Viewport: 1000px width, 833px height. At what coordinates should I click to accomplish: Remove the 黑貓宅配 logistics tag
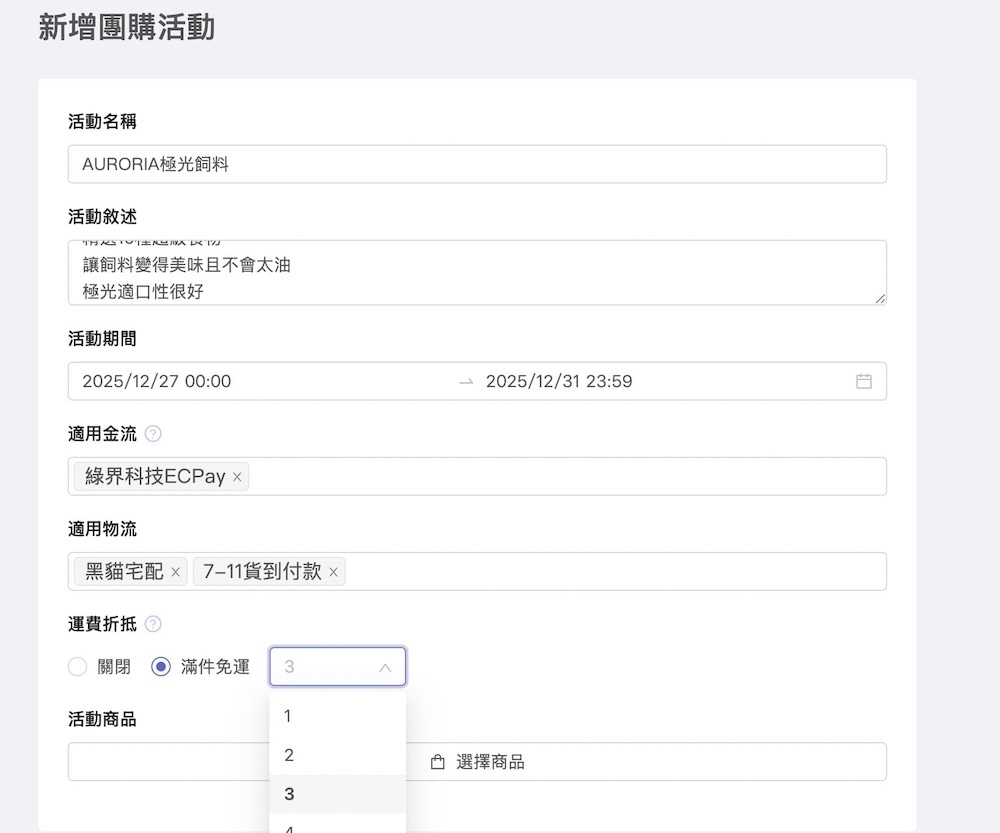(175, 572)
